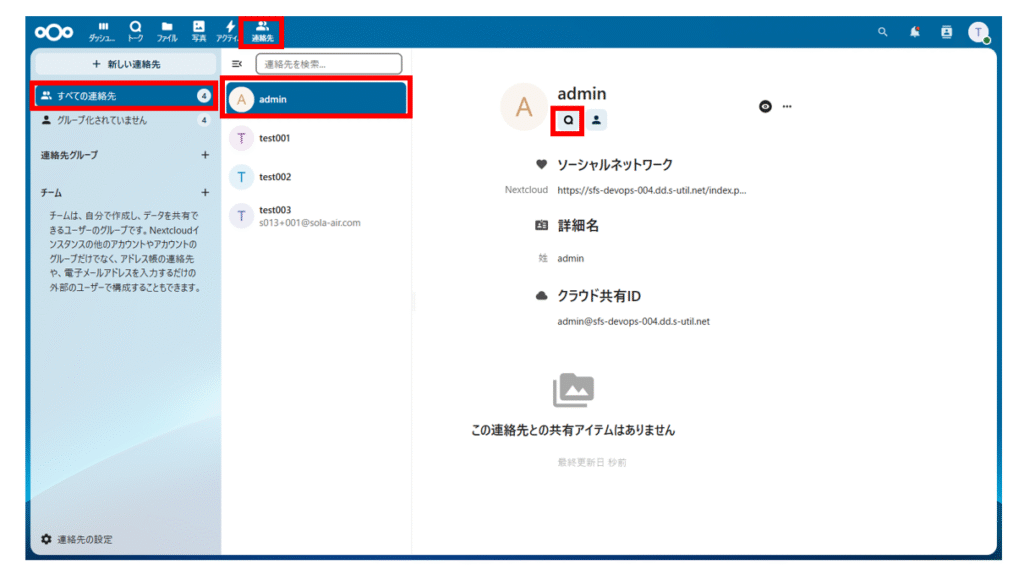Start Talk chat with admin

point(568,120)
